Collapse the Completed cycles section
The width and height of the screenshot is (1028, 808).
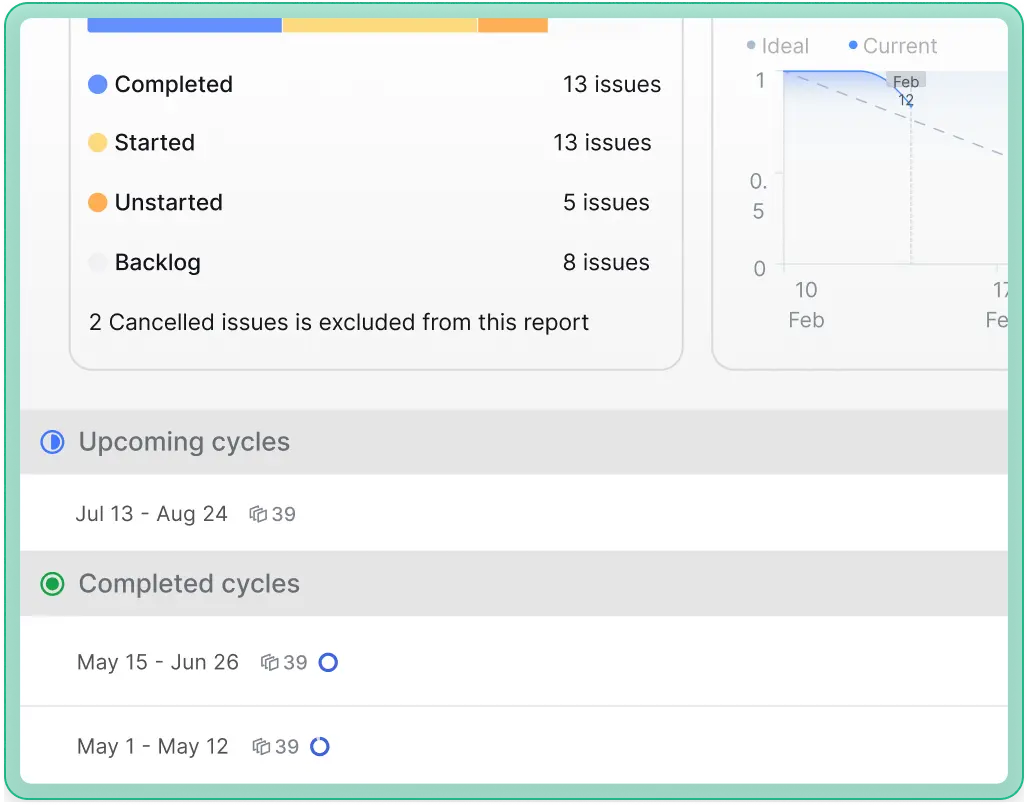(189, 584)
